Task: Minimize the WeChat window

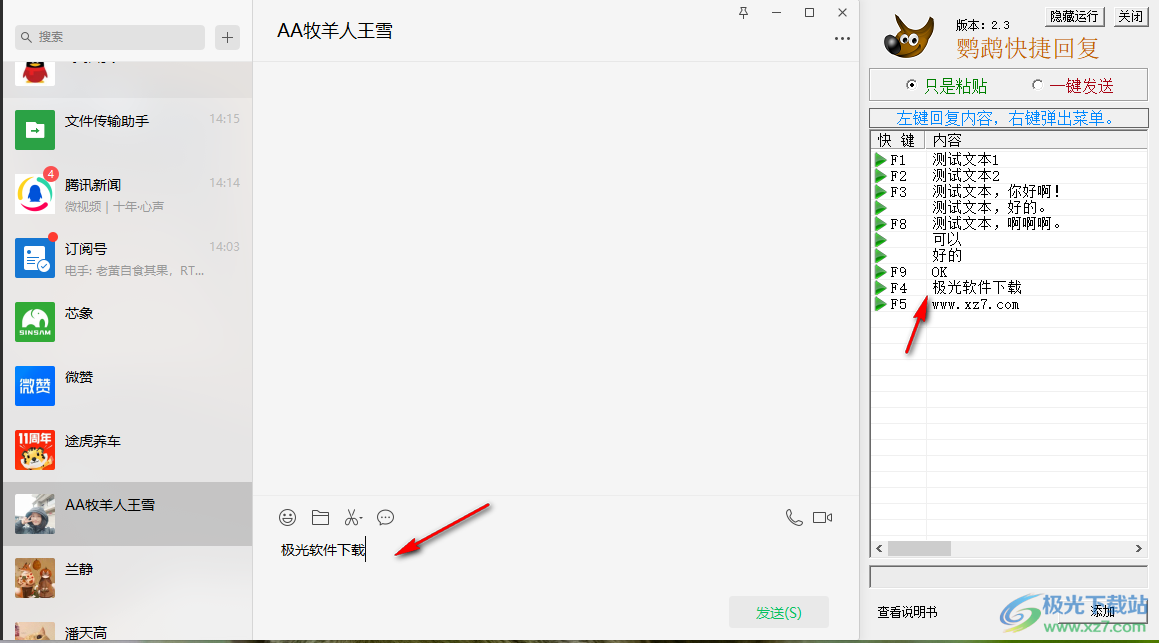Action: 776,13
